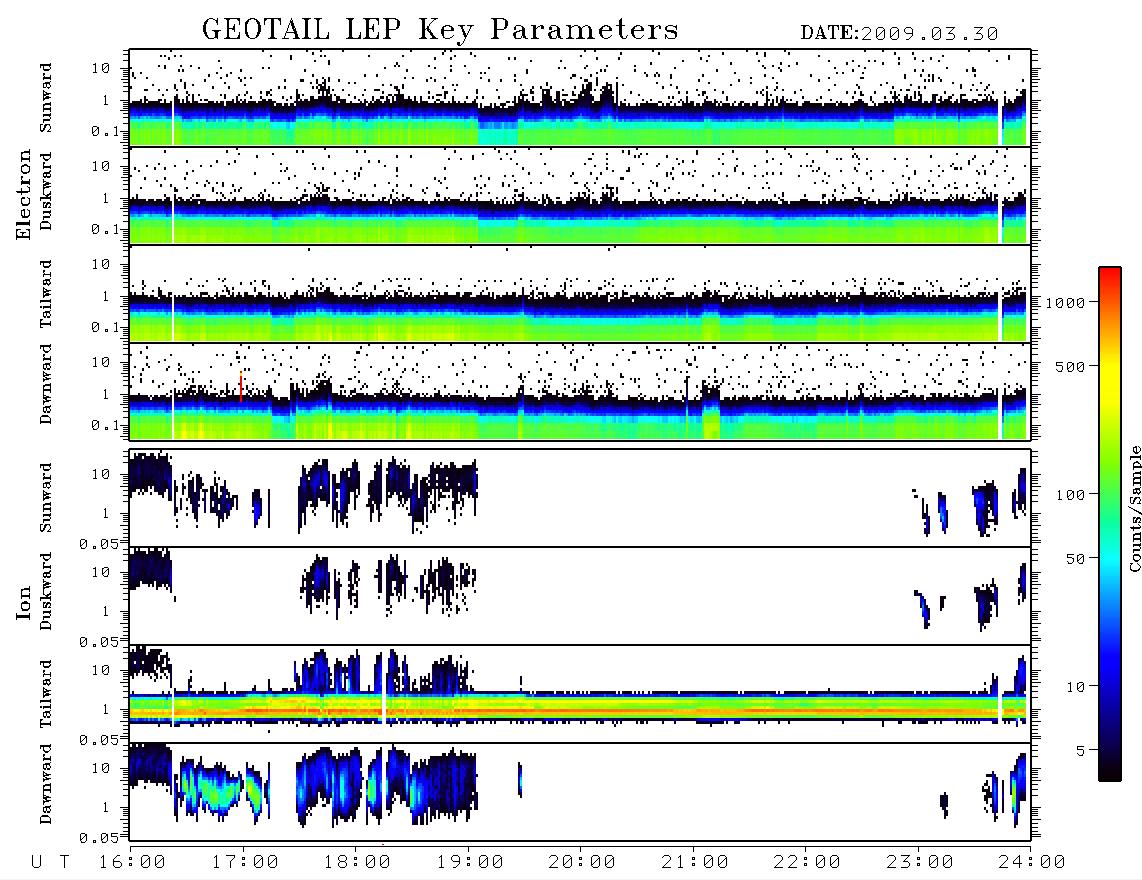Image resolution: width=1142 pixels, height=880 pixels.
Task: Click the "Counts/Sample" color bar label
Action: [1134, 508]
